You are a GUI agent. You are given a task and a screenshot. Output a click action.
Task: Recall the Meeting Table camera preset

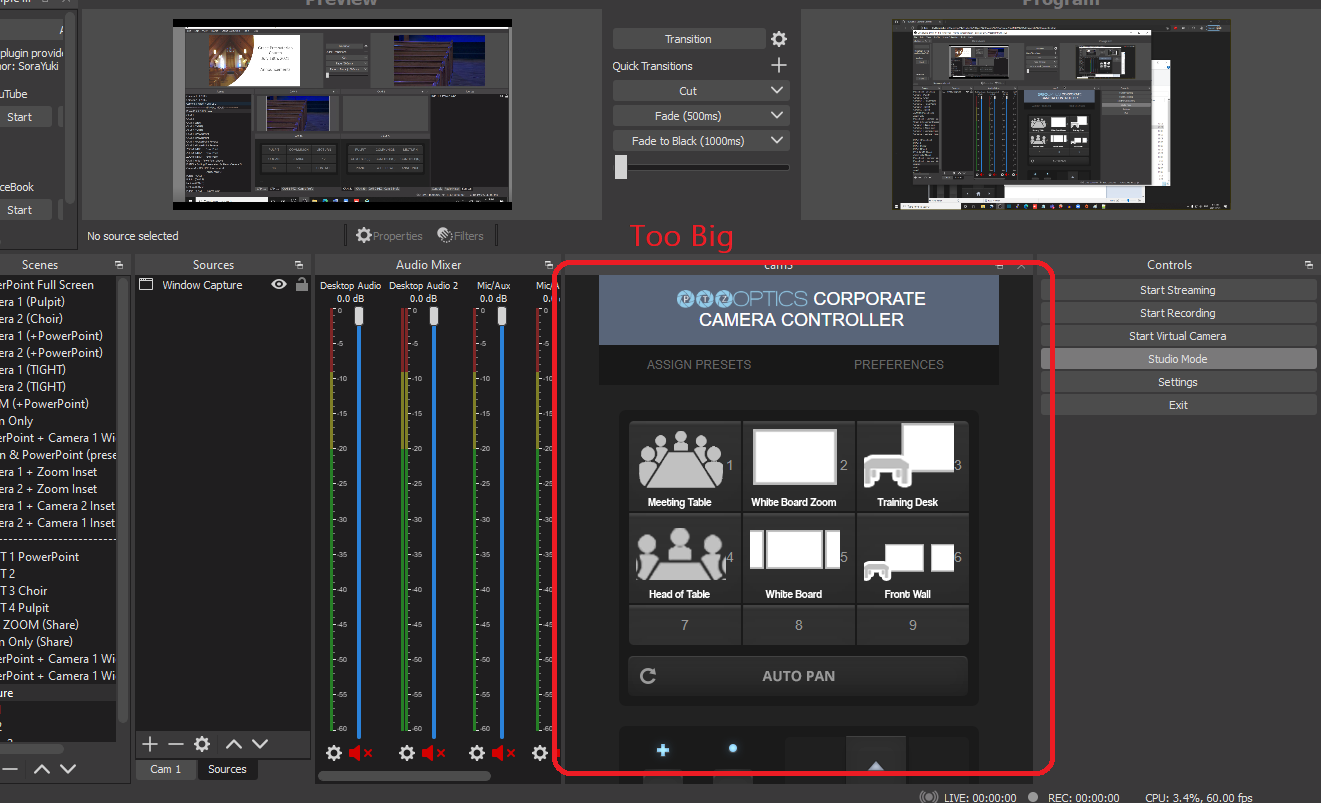click(x=685, y=466)
